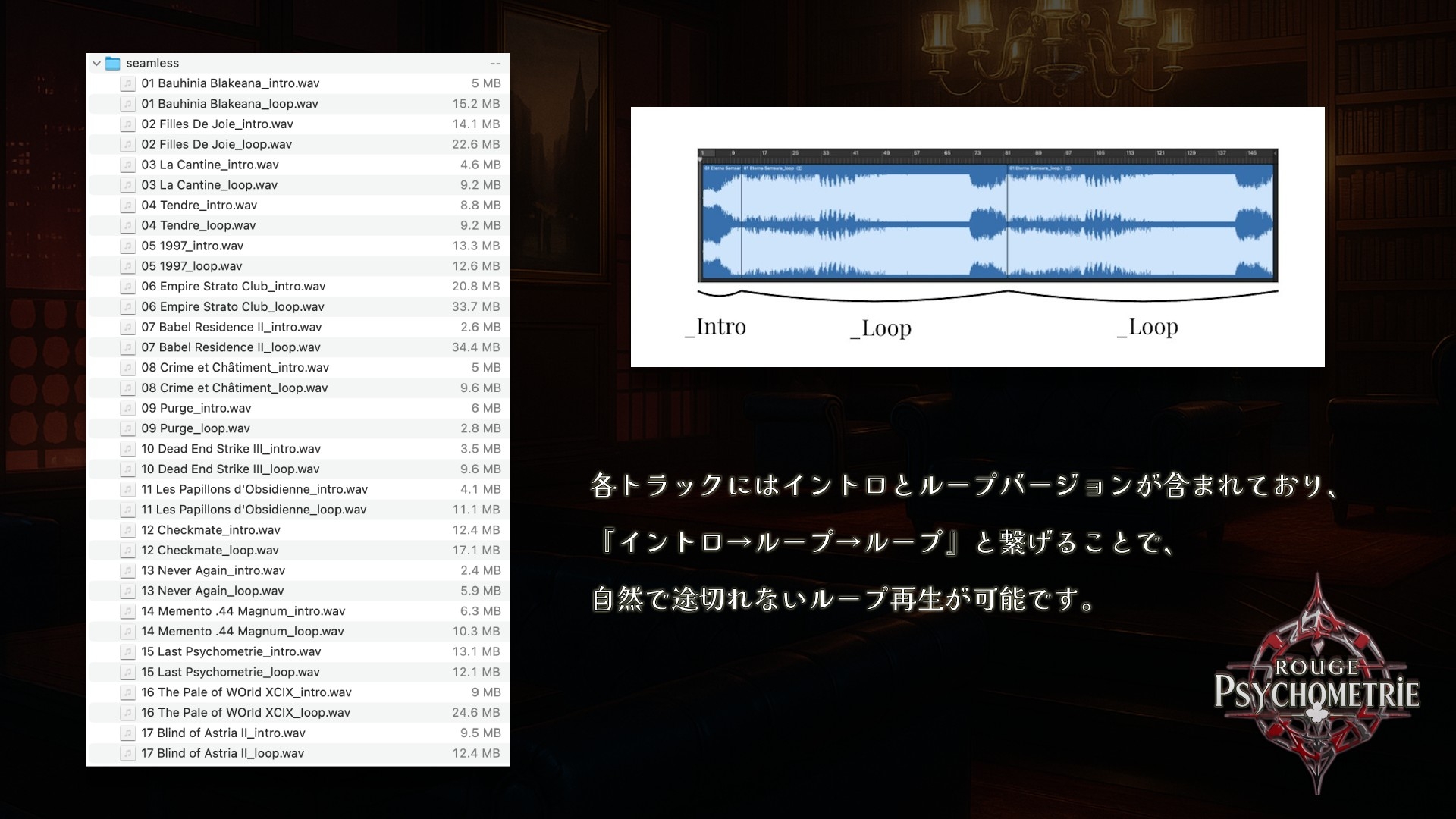Select 10 Dead End Strike III_loop.wav

click(x=231, y=469)
